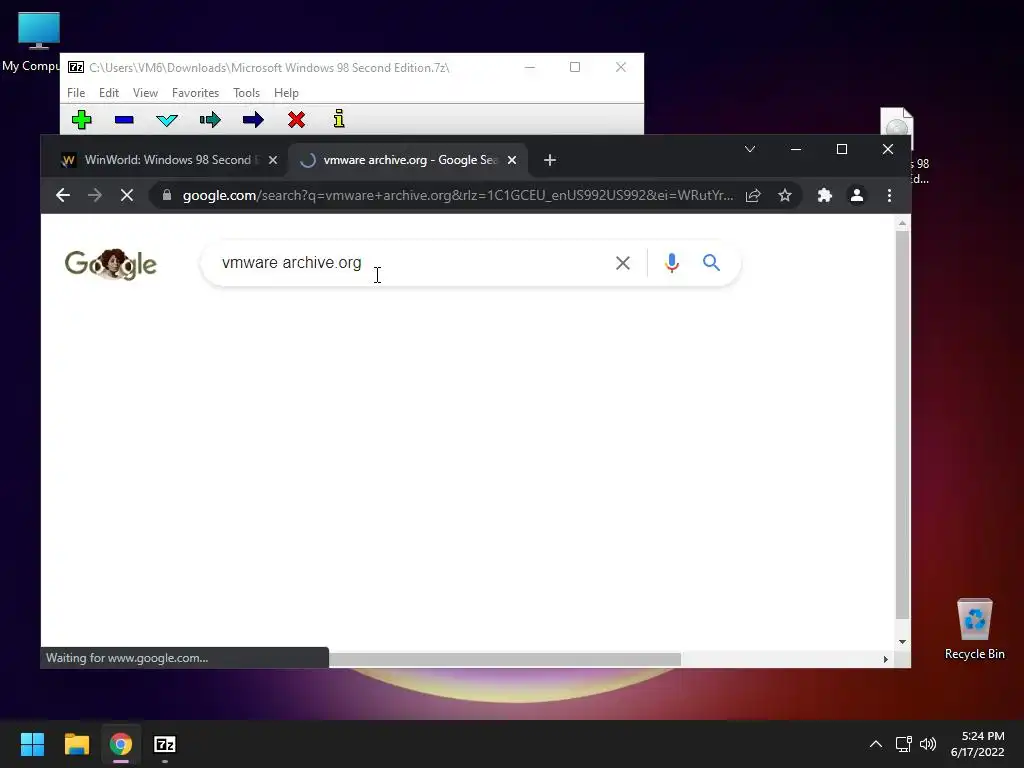Click the vertical scrollbar thumb in Chrome
The width and height of the screenshot is (1024, 768).
coord(902,424)
